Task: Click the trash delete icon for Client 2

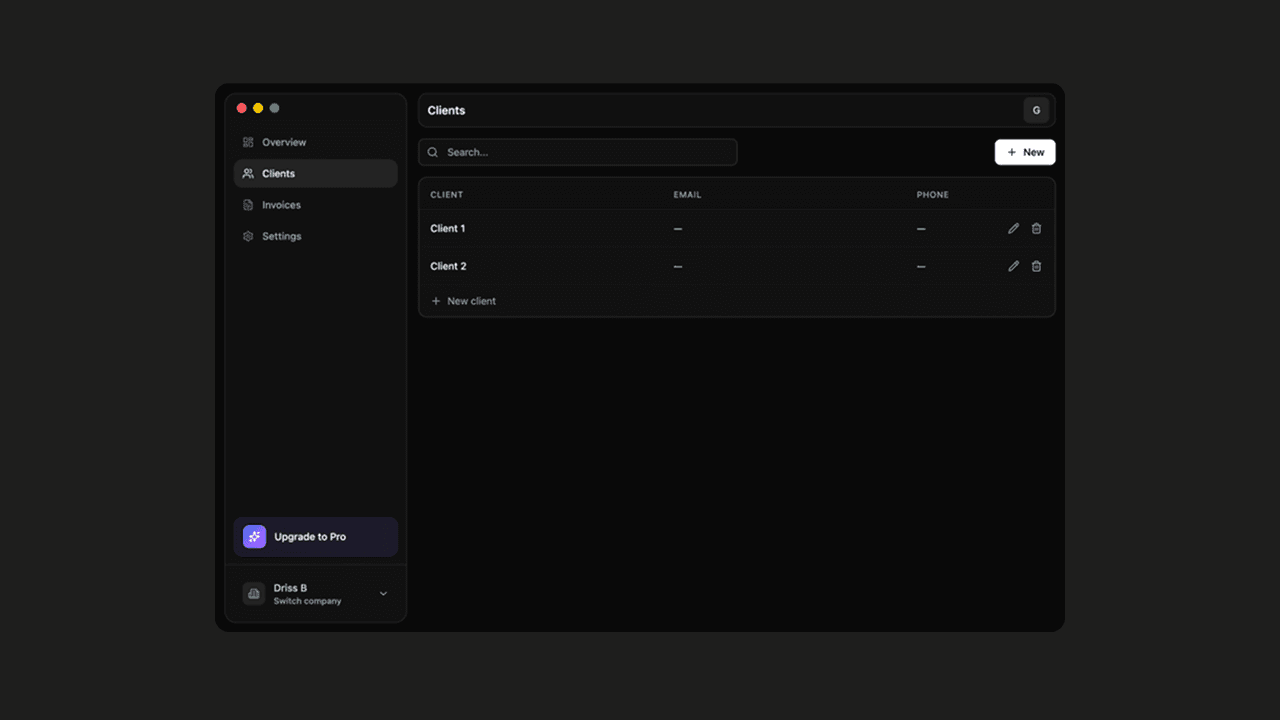Action: [x=1036, y=266]
